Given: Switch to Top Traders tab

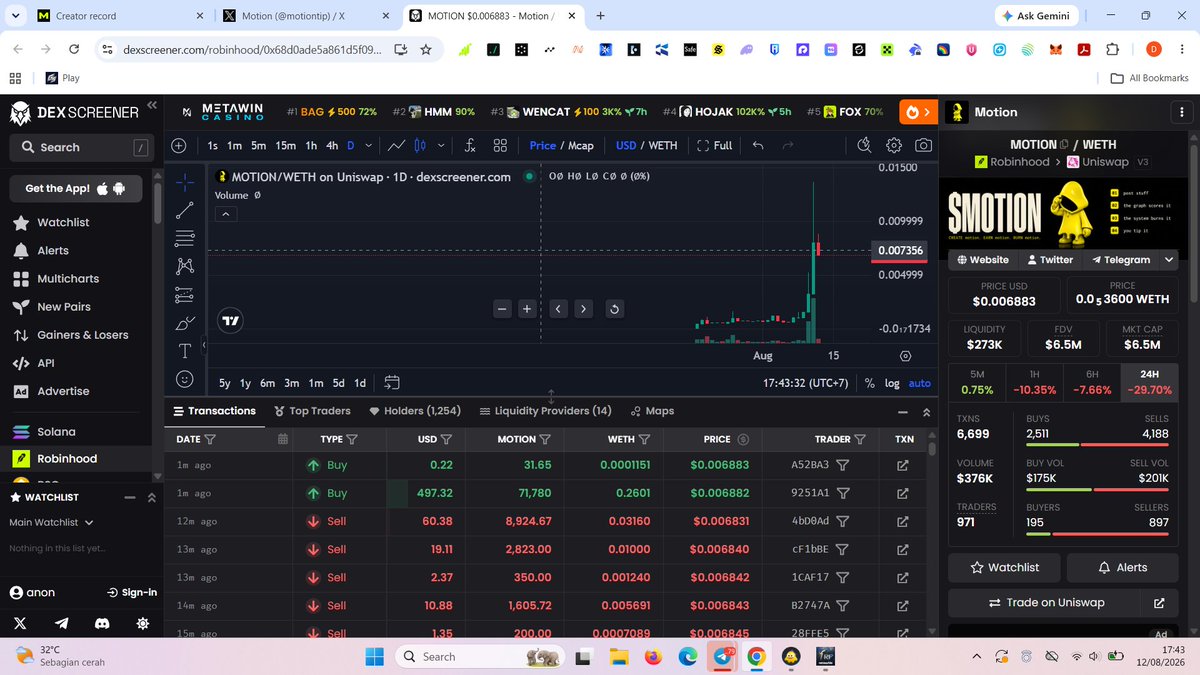Looking at the screenshot, I should [311, 411].
